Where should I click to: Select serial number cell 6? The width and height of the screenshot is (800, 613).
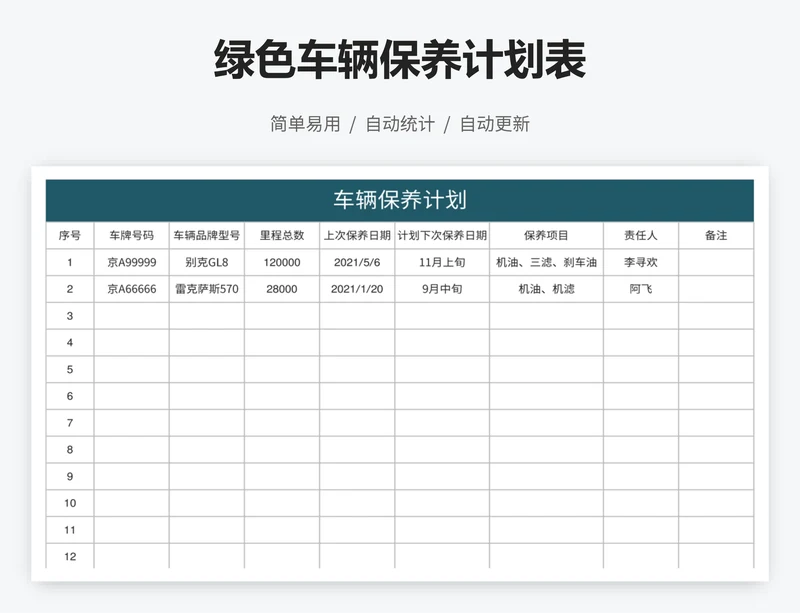click(70, 396)
